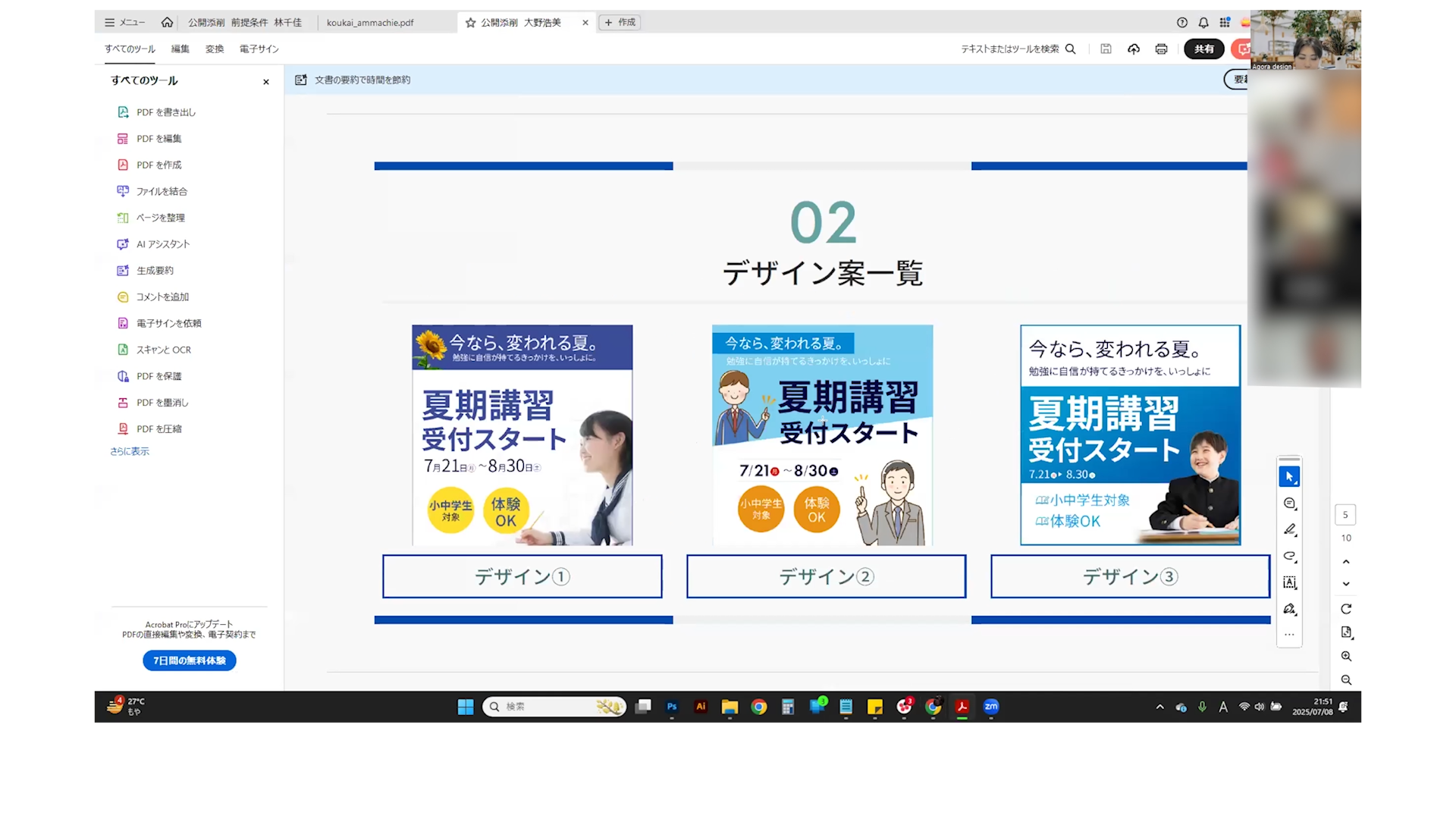Select the highlighter pen tool in floating toolbar
Image resolution: width=1456 pixels, height=819 pixels.
[x=1289, y=529]
